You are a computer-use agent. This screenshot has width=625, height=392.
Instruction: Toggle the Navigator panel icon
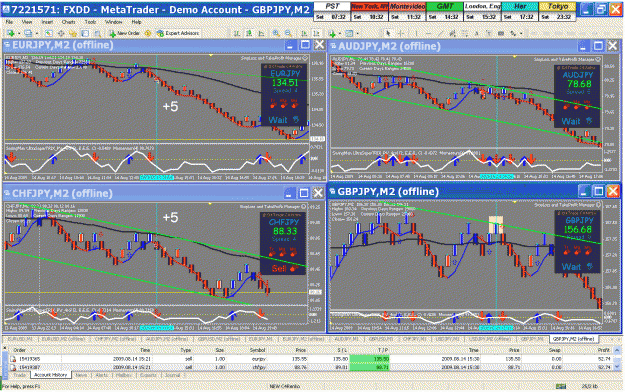tap(73, 33)
